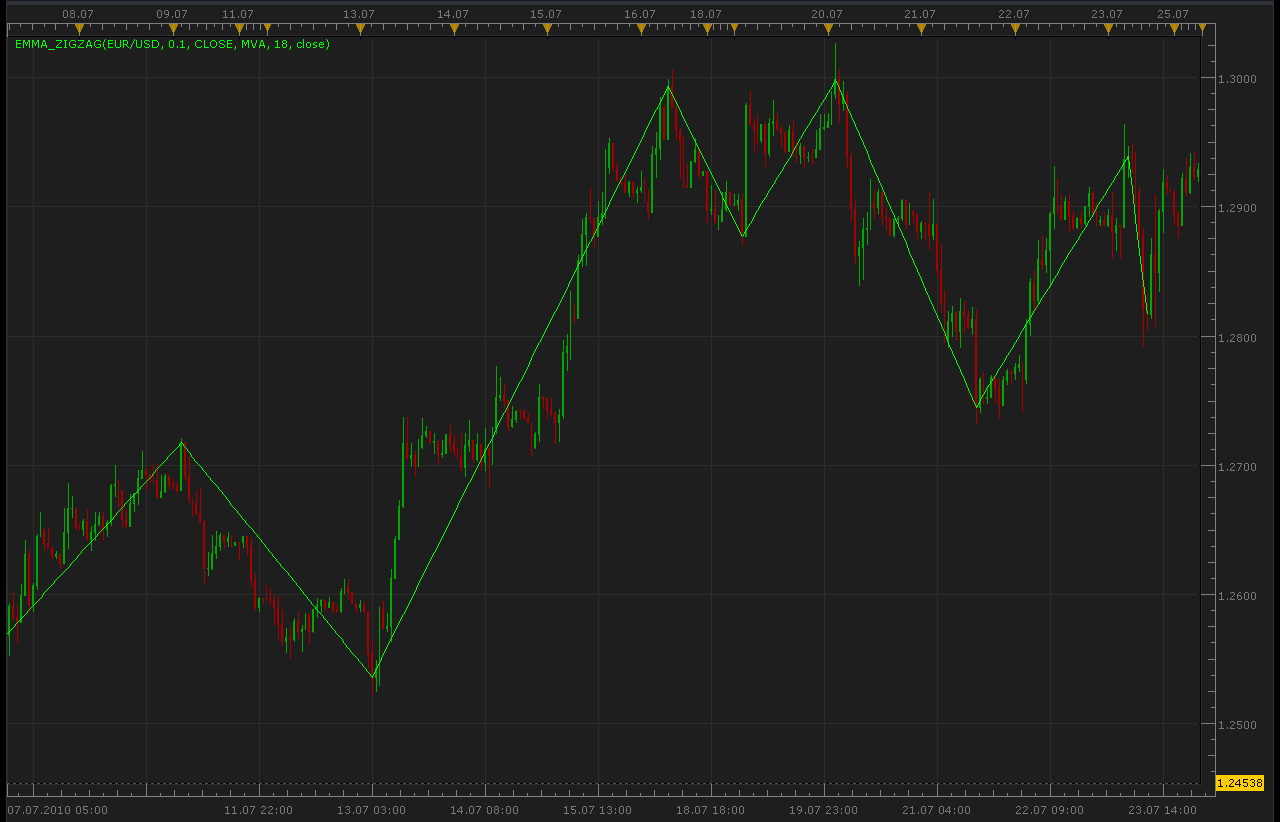Click the 20.07 date label on top axis
This screenshot has height=822, width=1280.
click(x=827, y=14)
